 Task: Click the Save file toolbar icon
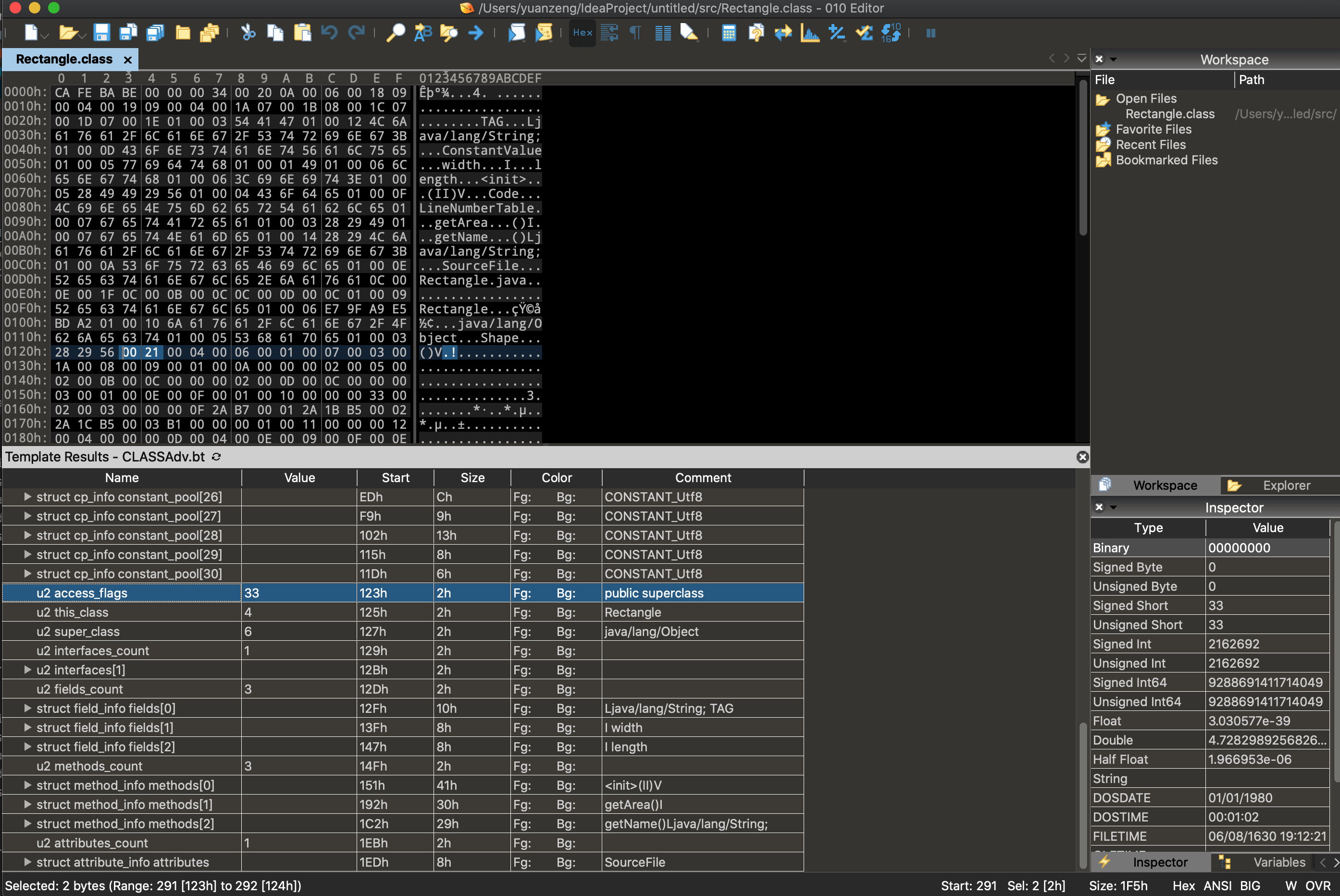102,33
